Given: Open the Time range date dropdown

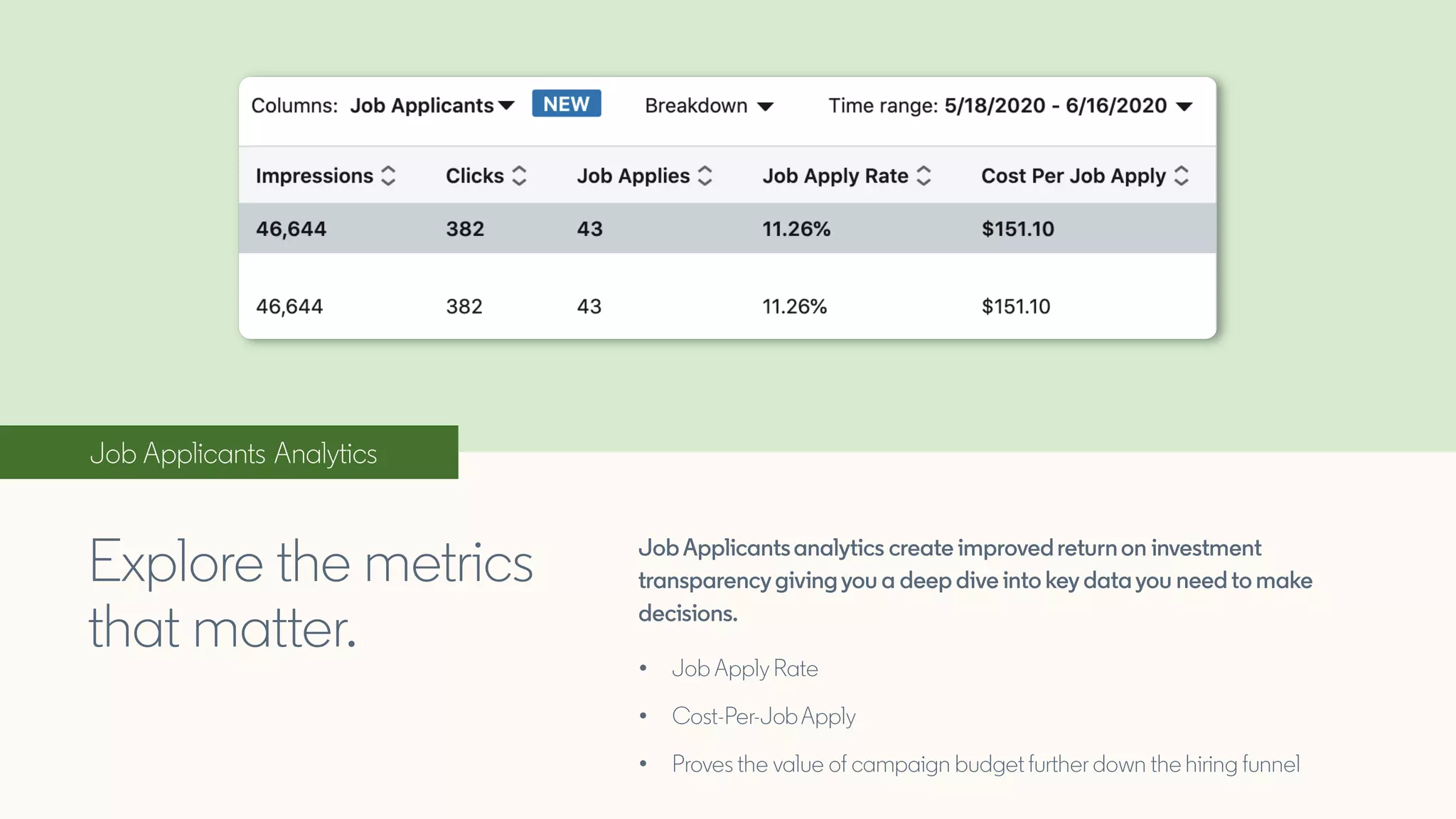Looking at the screenshot, I should pos(1068,106).
